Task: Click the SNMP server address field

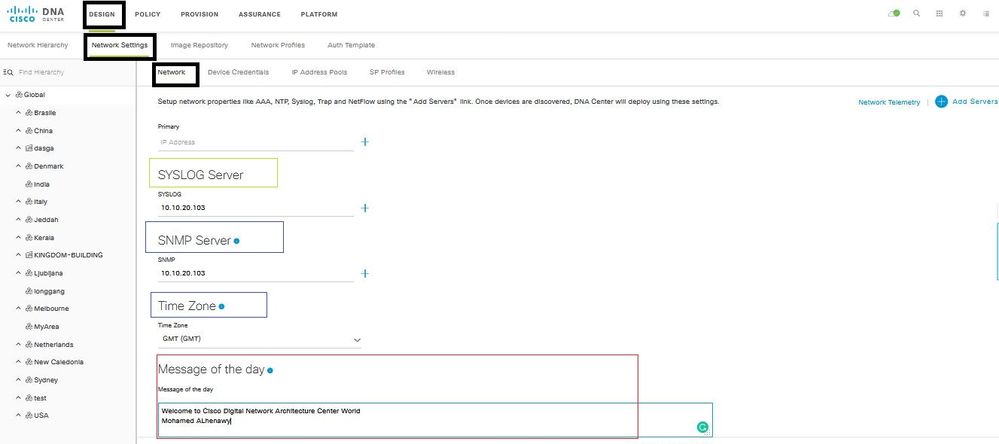Action: pos(255,273)
